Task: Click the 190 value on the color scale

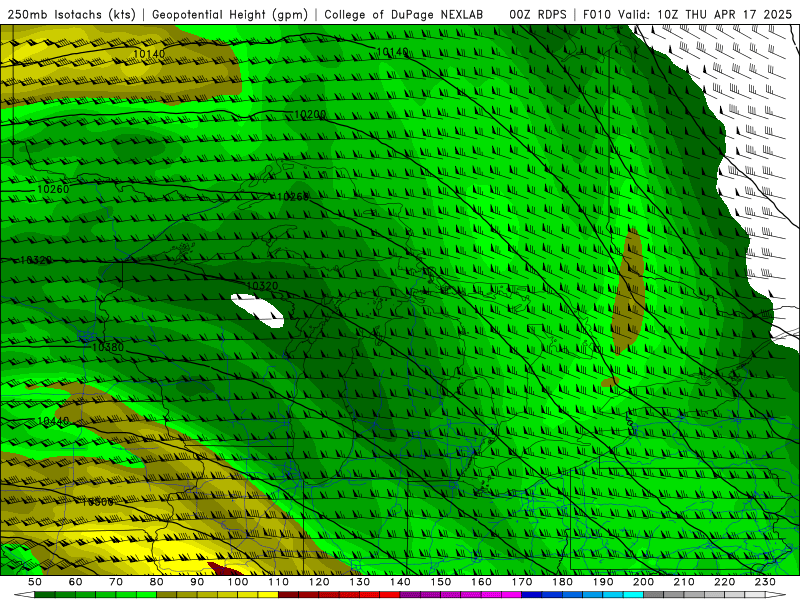Action: [x=603, y=582]
